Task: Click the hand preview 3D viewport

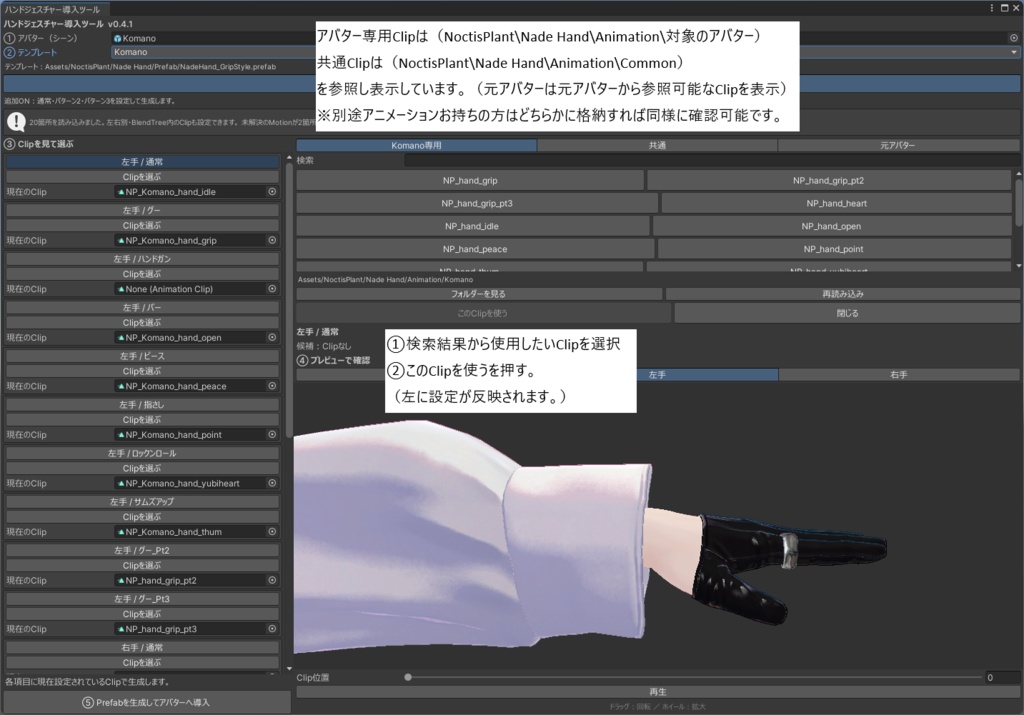Action: [658, 526]
